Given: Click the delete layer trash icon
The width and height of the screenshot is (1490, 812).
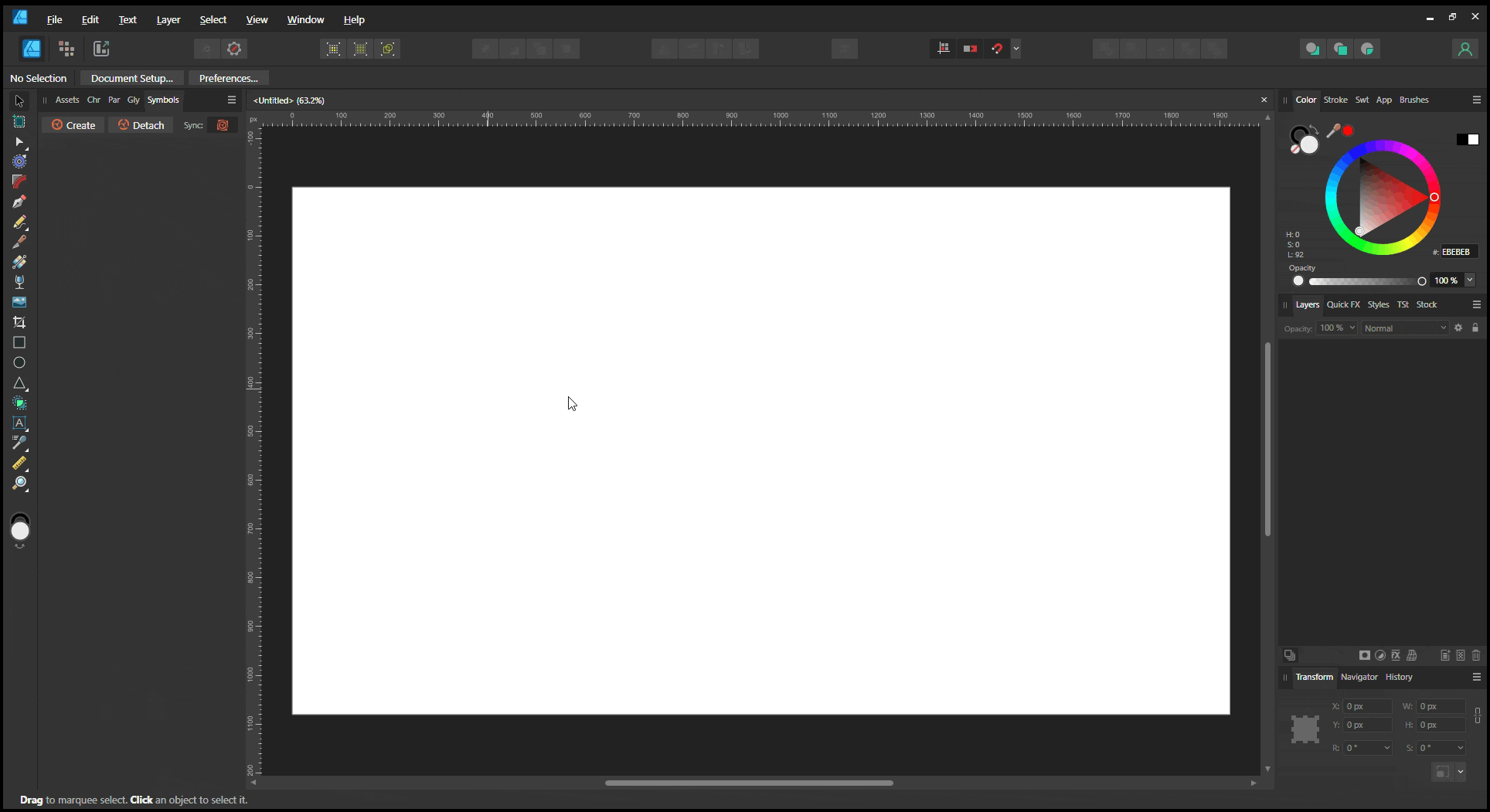Looking at the screenshot, I should coord(1476,655).
